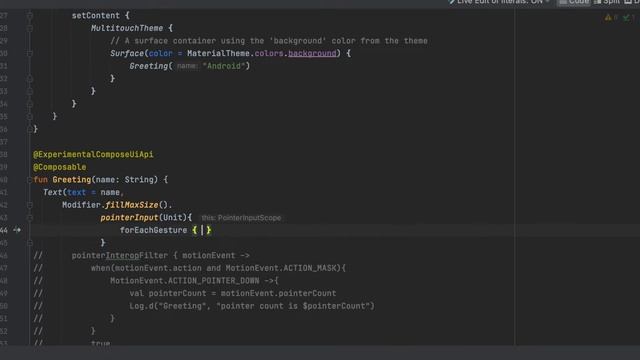Collapse the Modifier.fillMaxSize line fold marker
640x360 pixels.
click(30, 205)
